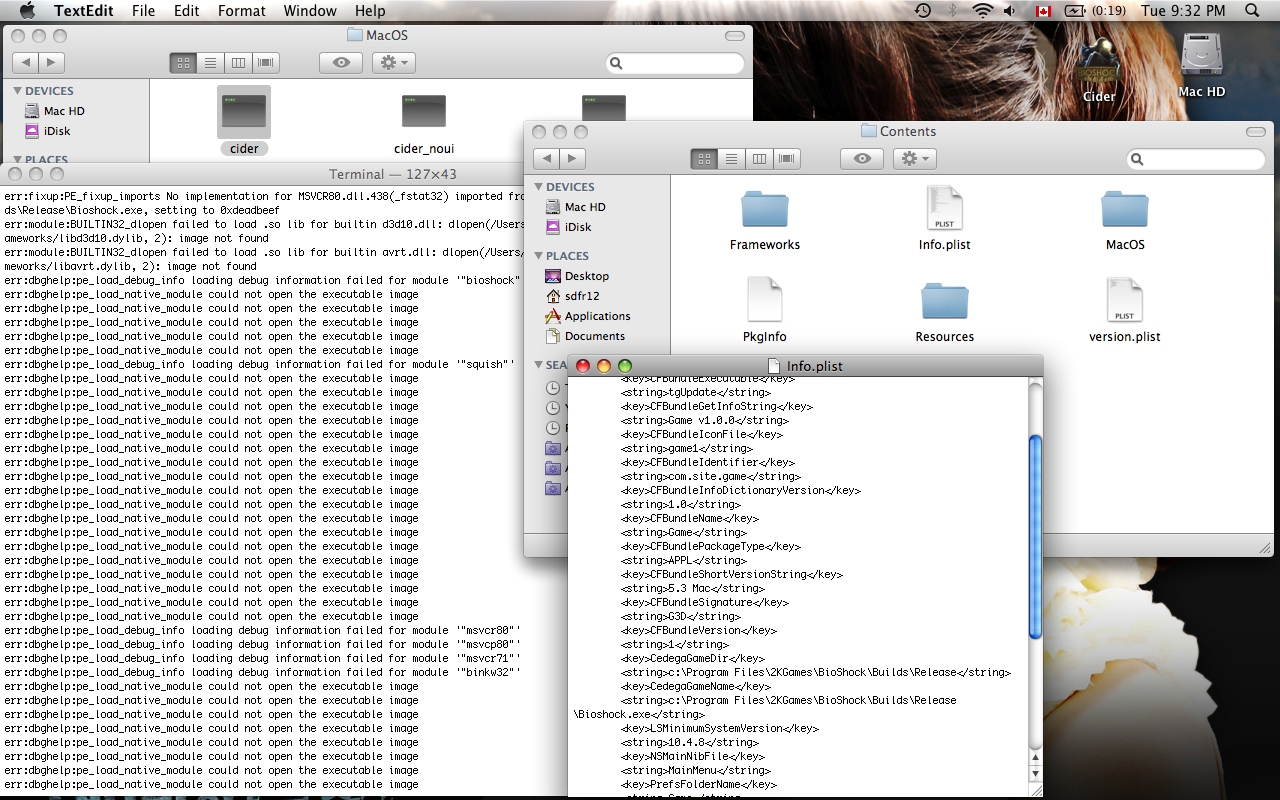Go back in the Contents window
Viewport: 1280px width, 800px height.
[546, 159]
